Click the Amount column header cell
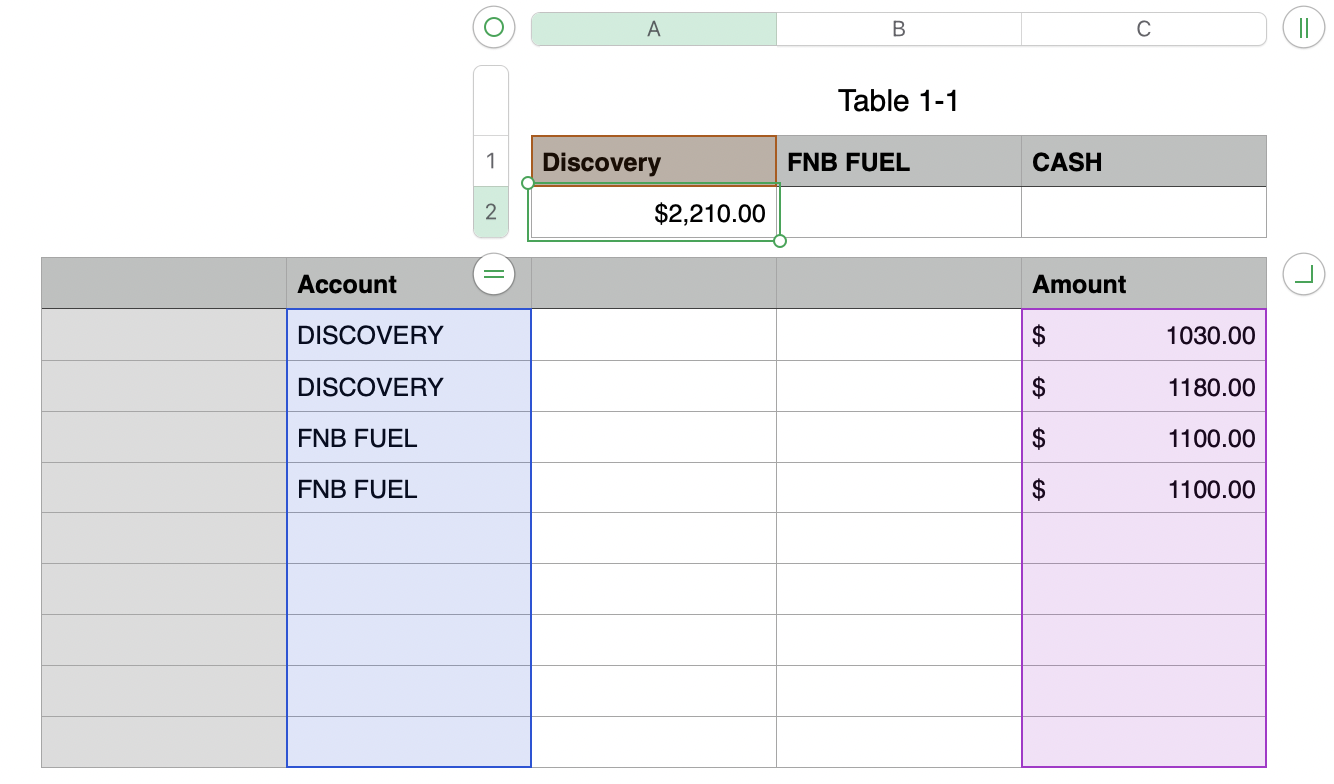 coord(1143,284)
